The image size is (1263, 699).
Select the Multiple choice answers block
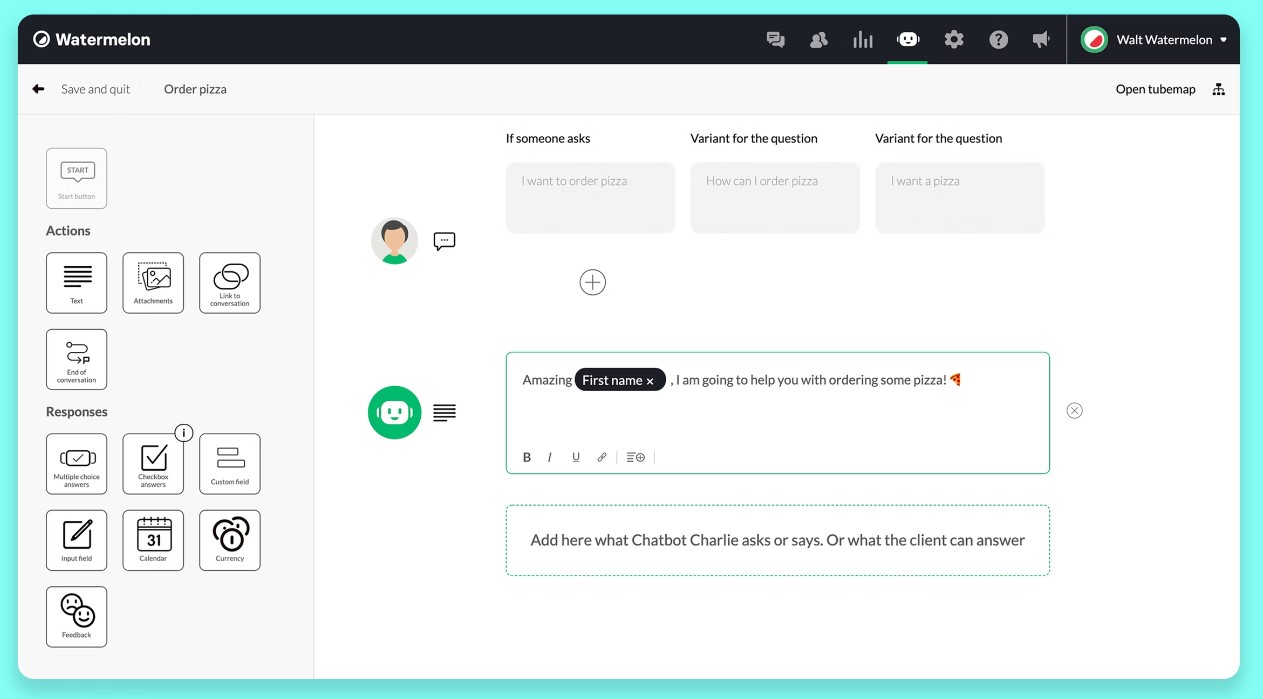(x=76, y=464)
